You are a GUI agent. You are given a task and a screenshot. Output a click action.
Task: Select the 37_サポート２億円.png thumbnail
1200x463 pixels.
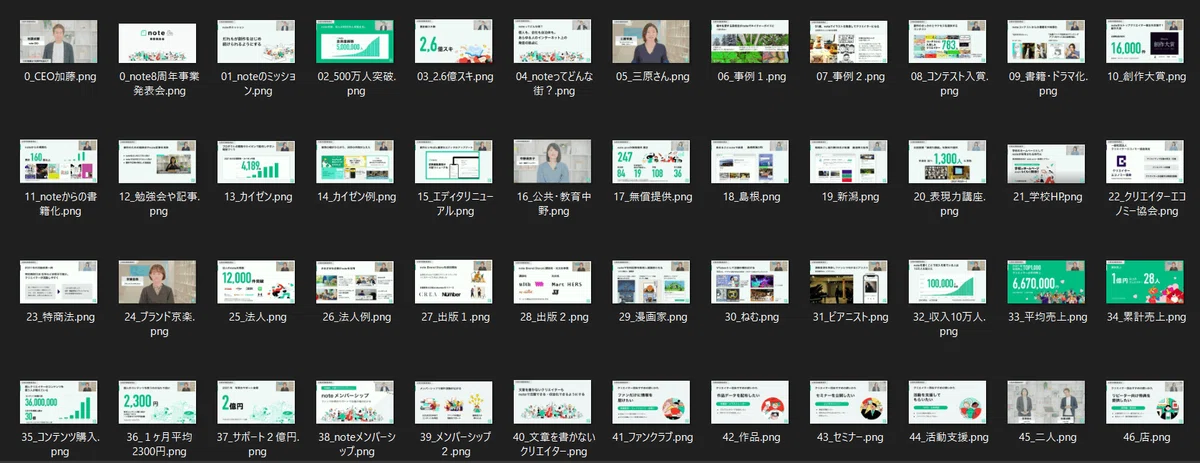(257, 403)
